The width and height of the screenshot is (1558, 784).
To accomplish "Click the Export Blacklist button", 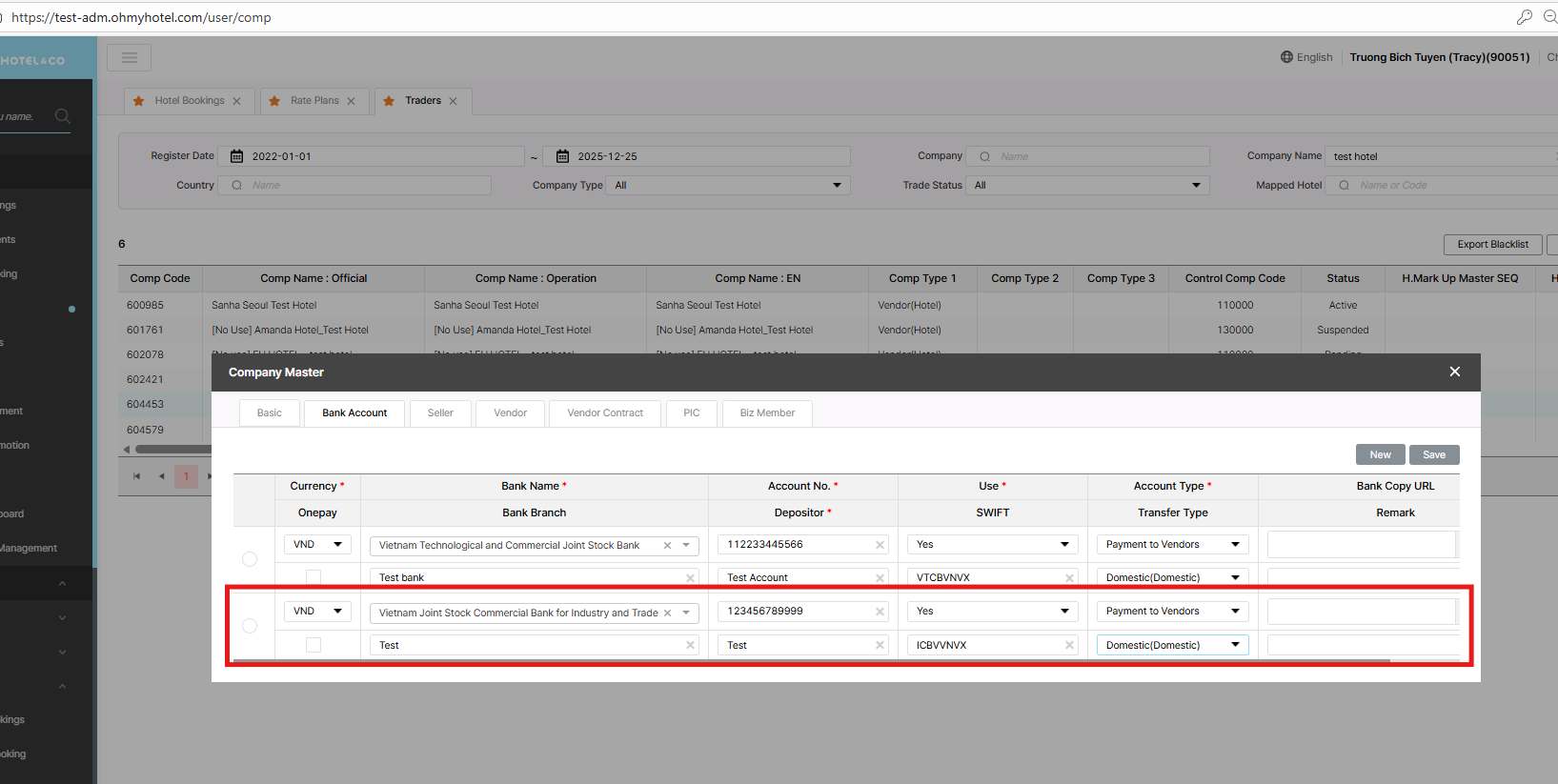I will coord(1492,245).
